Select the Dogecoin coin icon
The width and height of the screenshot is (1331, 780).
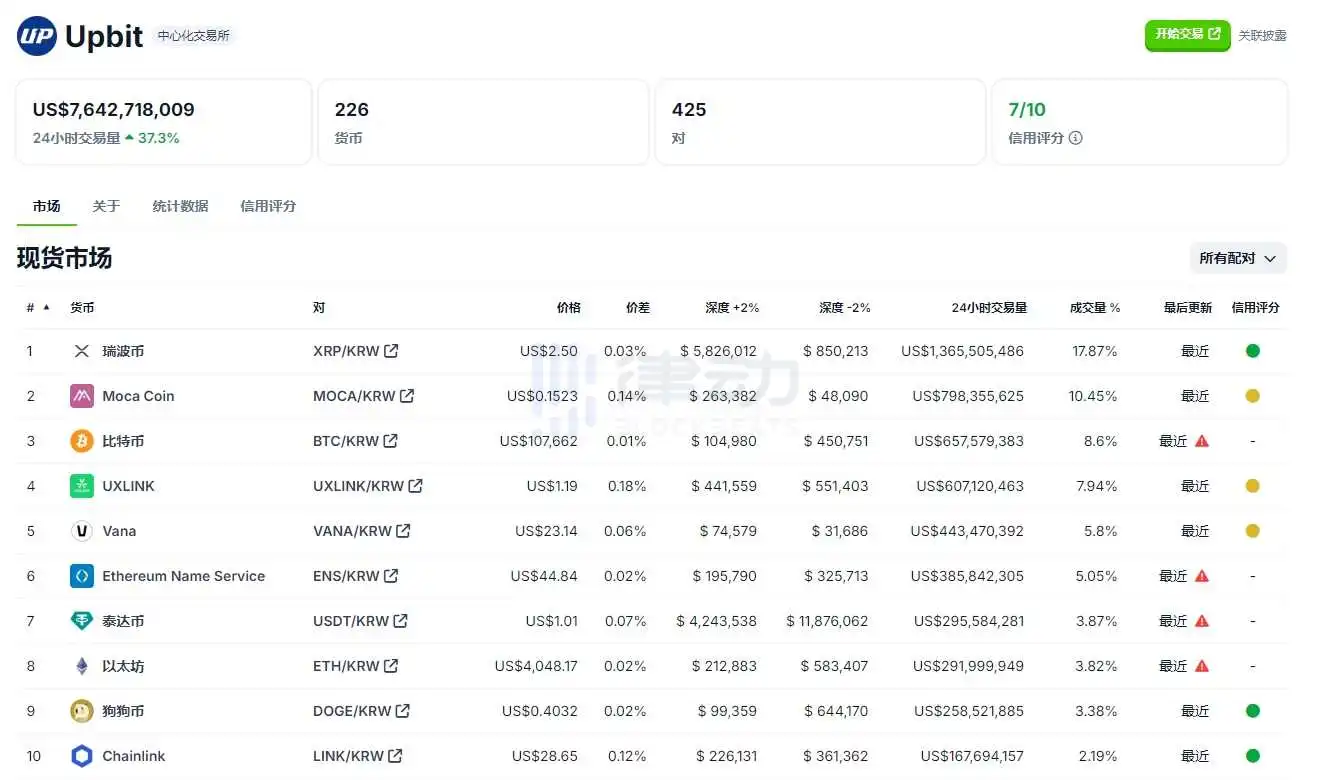point(81,711)
